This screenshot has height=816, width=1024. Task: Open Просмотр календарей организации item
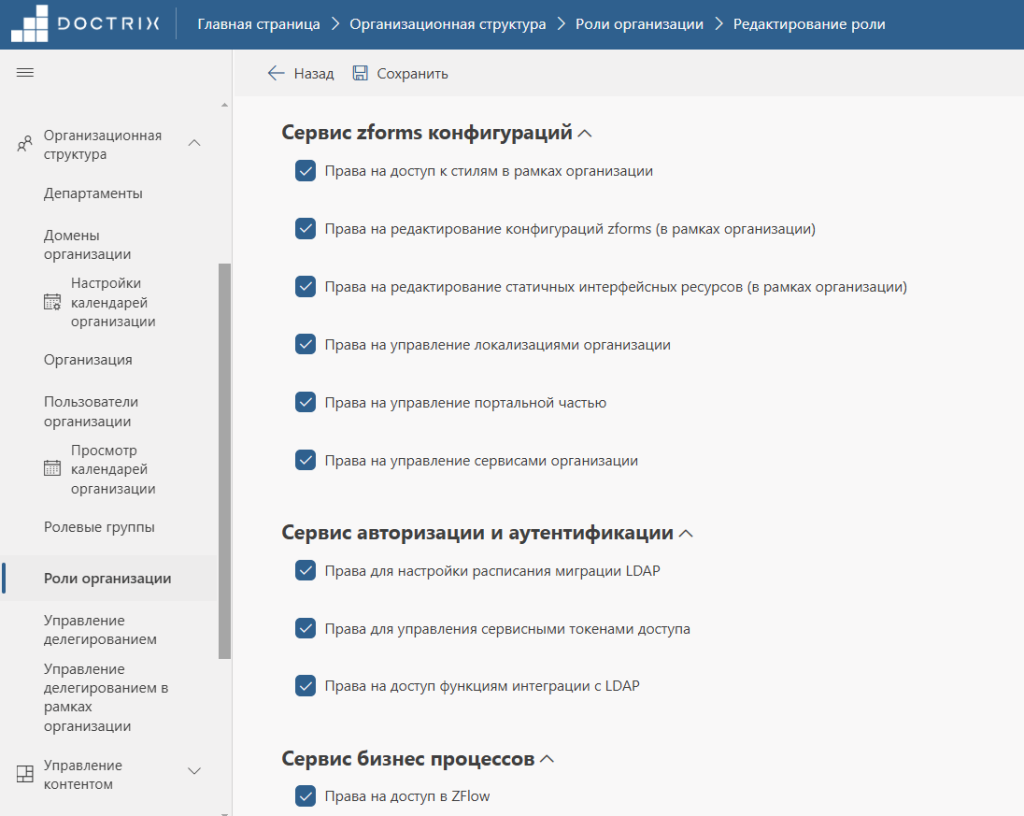click(113, 469)
